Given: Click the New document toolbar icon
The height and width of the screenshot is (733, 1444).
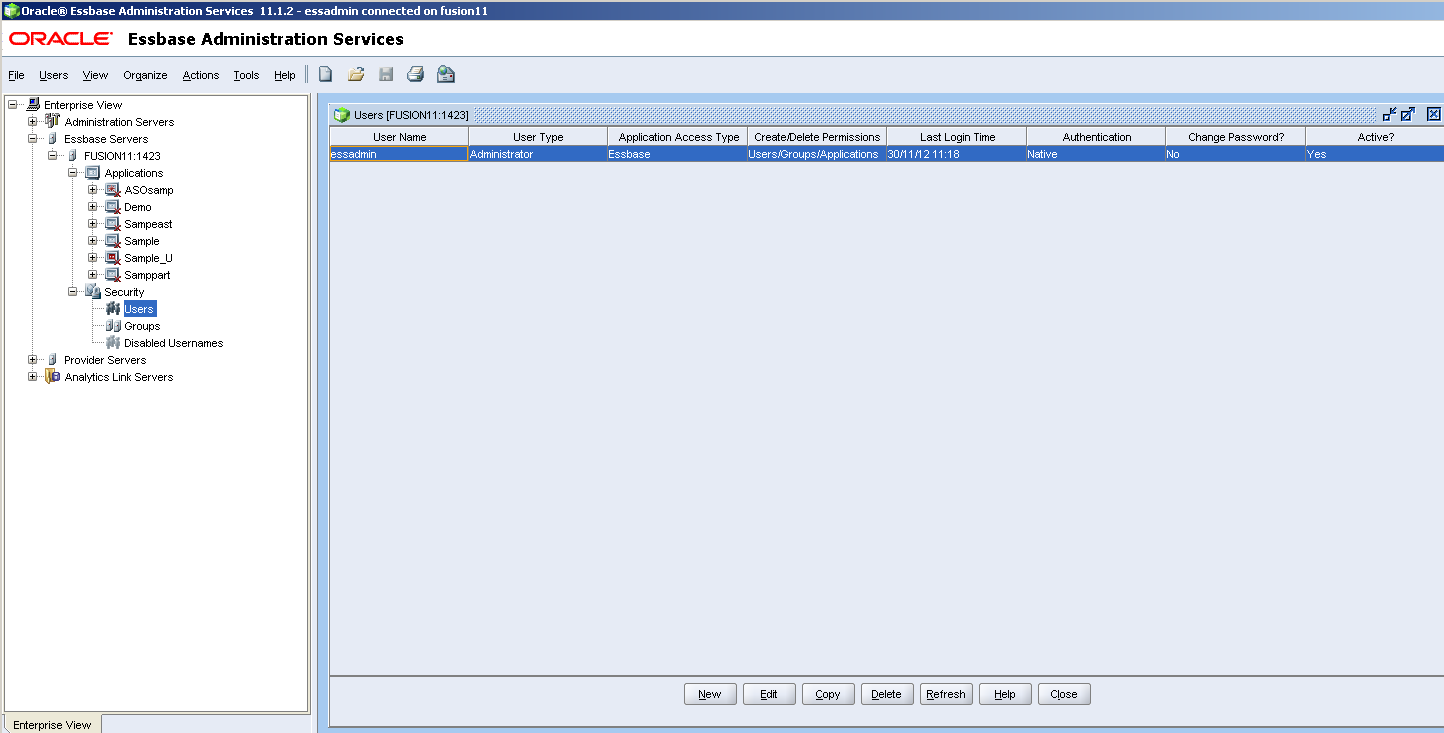Looking at the screenshot, I should coord(324,73).
